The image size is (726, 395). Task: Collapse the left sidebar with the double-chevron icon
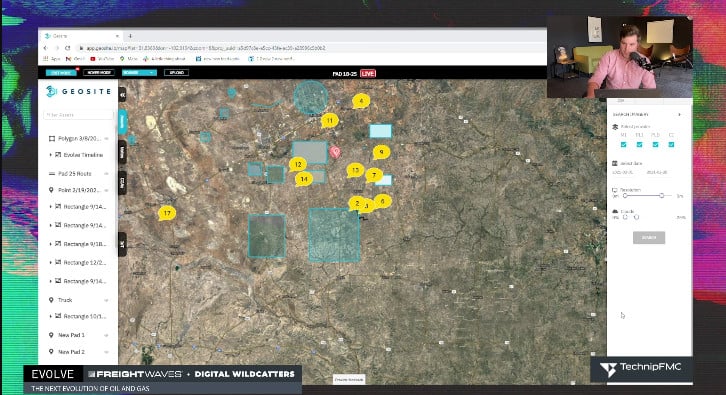[123, 95]
